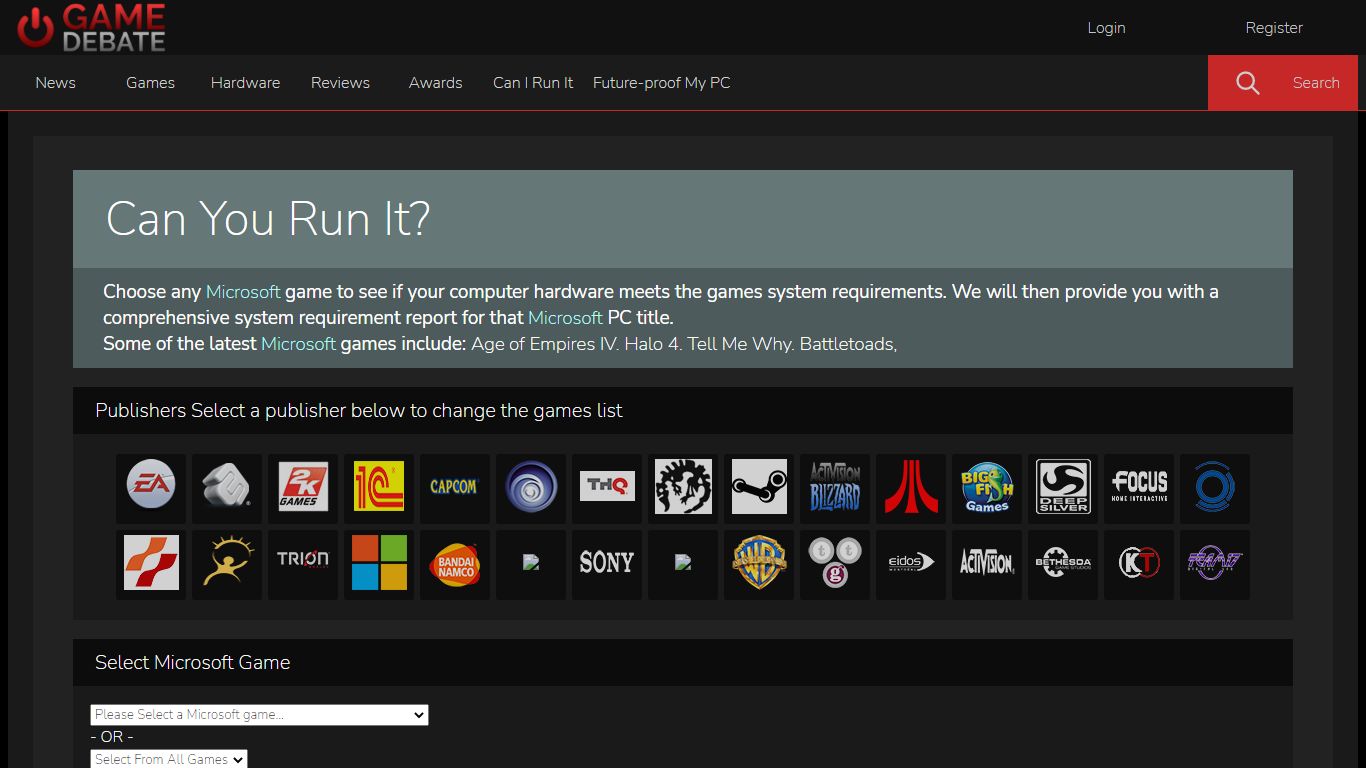Select the blue concentric circle publisher logo

[x=1215, y=487]
